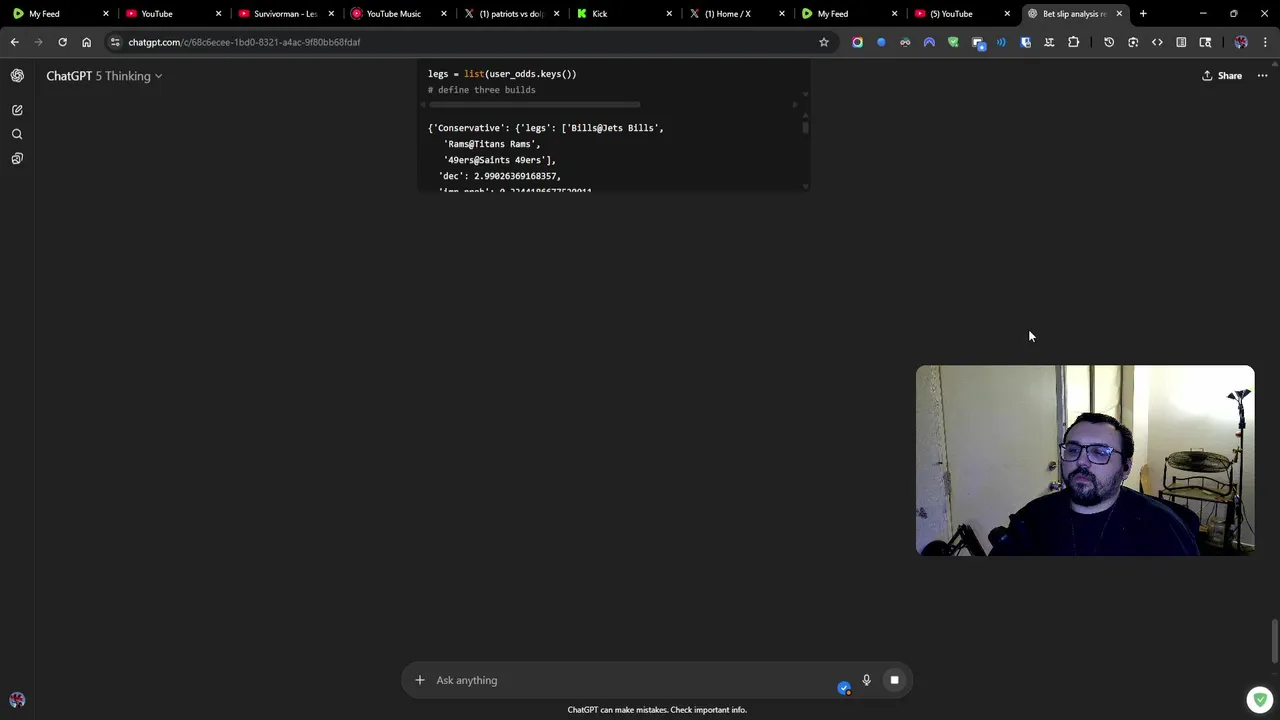Click the webcam video overlay

[x=1085, y=460]
